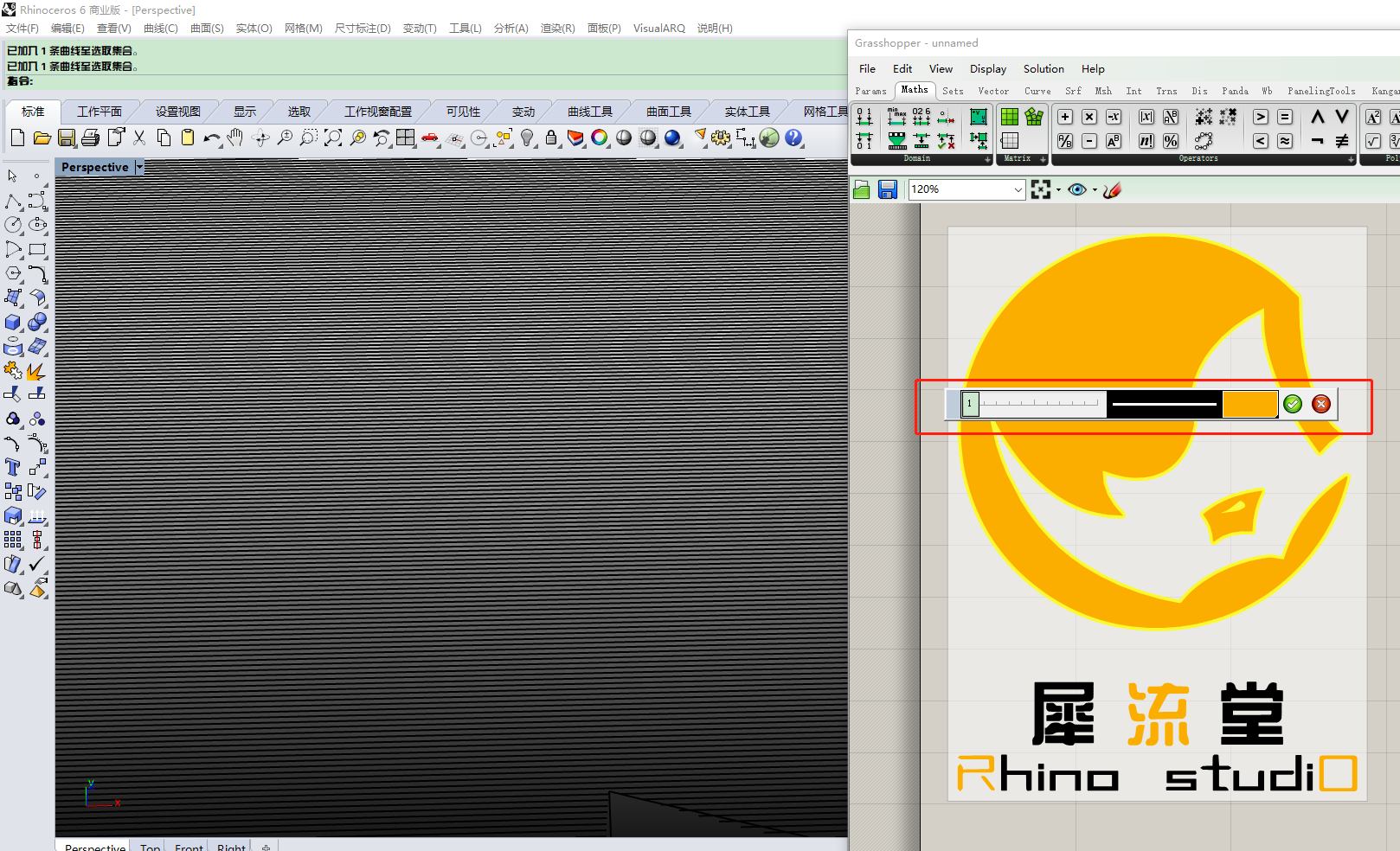
Task: Activate the Pan hand tool
Action: click(235, 138)
